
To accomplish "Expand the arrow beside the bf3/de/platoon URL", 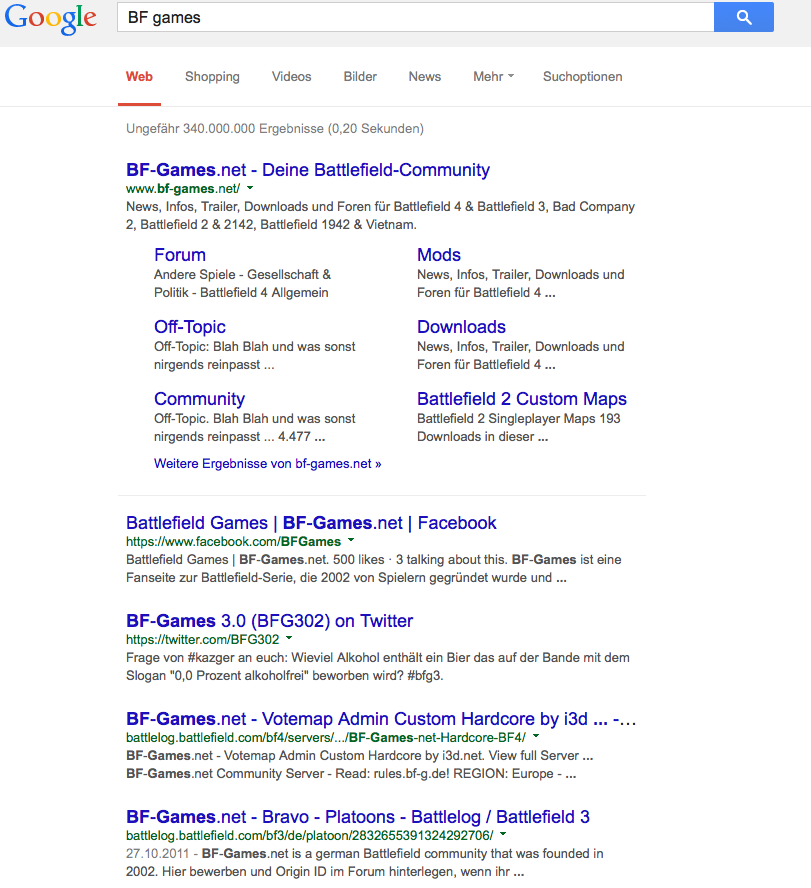I will point(503,834).
